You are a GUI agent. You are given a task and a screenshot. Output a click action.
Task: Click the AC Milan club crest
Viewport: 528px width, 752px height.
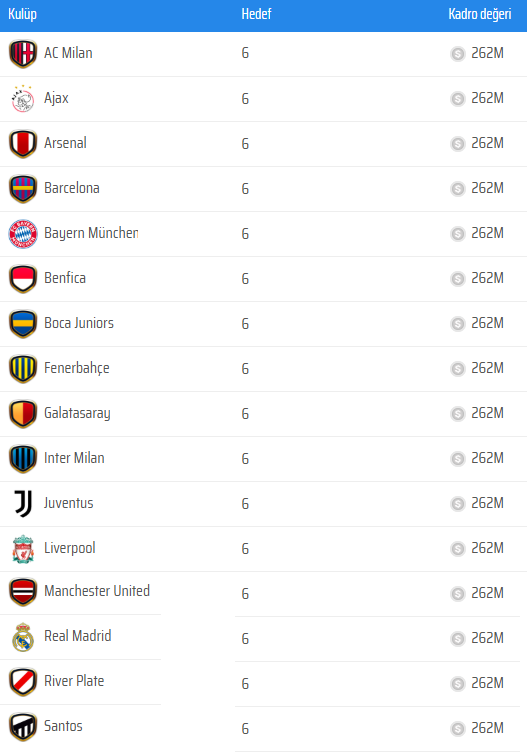[x=23, y=54]
